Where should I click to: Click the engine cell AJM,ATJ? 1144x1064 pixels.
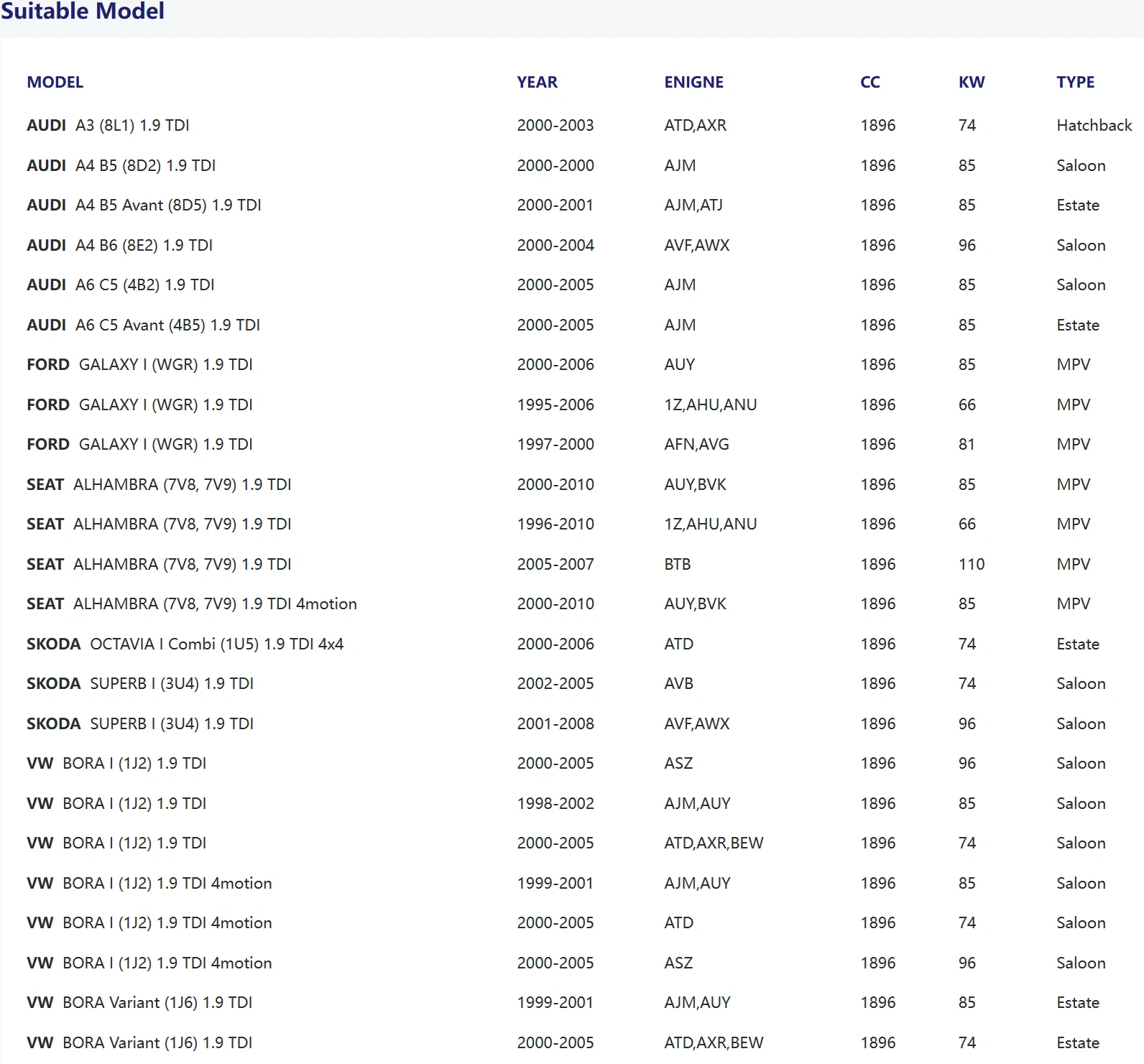[693, 205]
